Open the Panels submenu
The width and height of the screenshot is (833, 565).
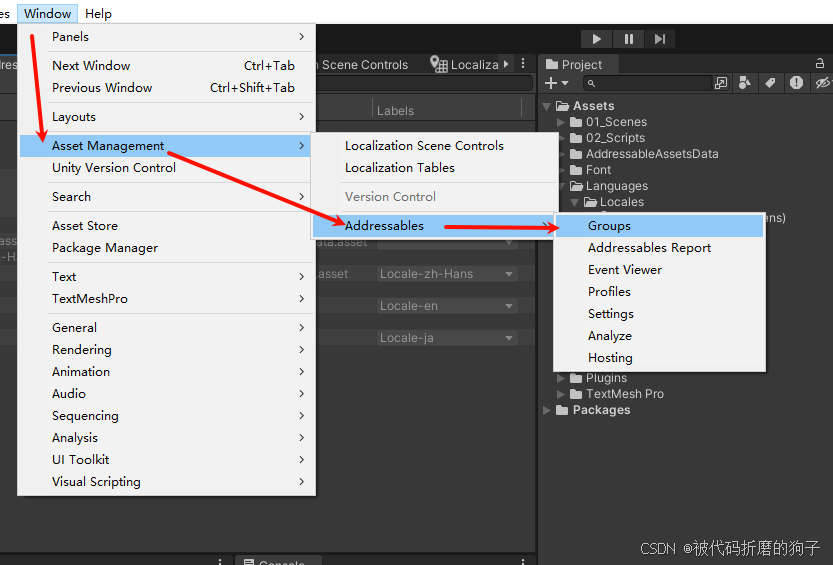[167, 37]
